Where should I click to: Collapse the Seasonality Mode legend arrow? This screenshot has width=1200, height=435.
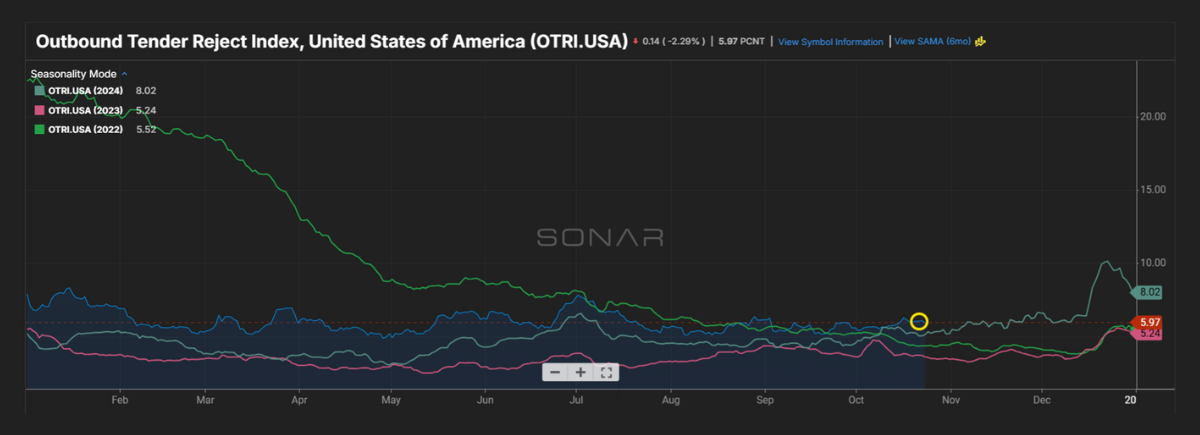tap(124, 74)
